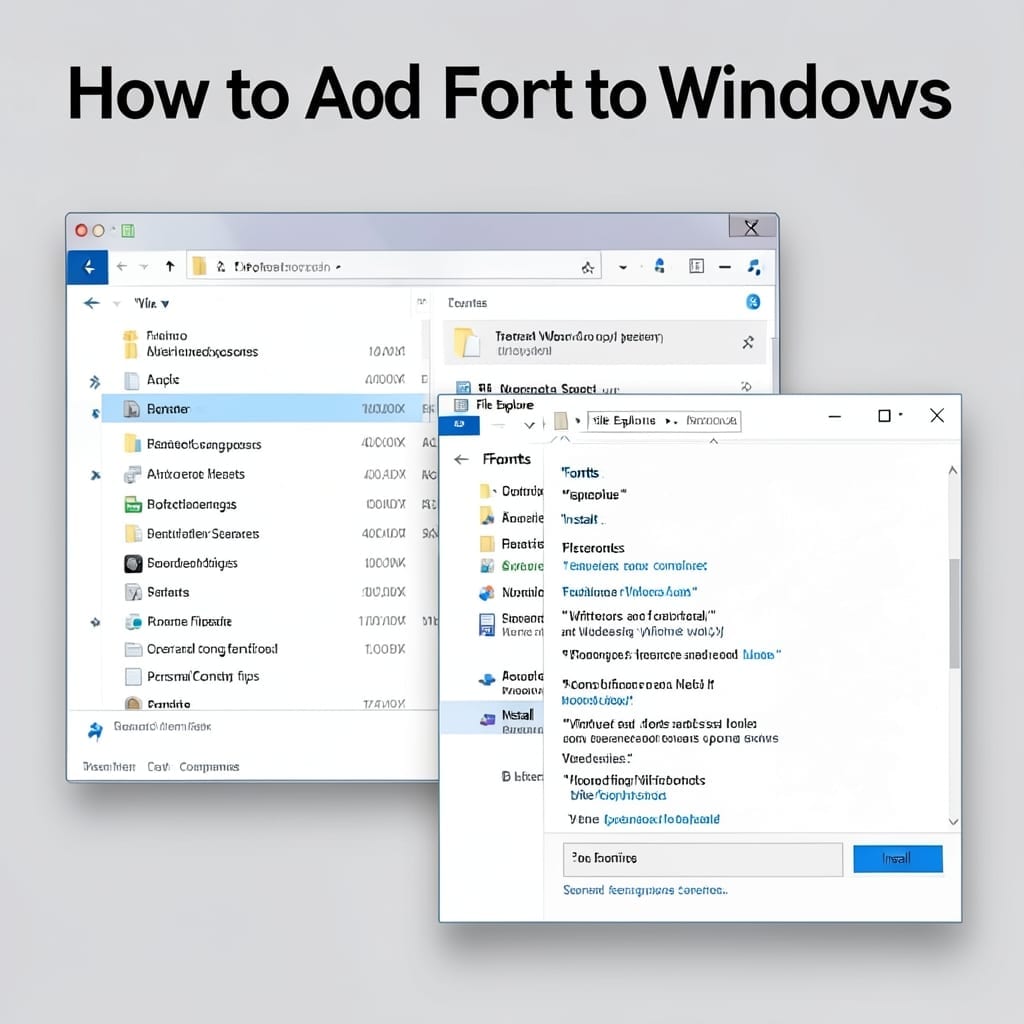
Task: Select the Rnoarne Flipeafe row
Action: pos(263,622)
